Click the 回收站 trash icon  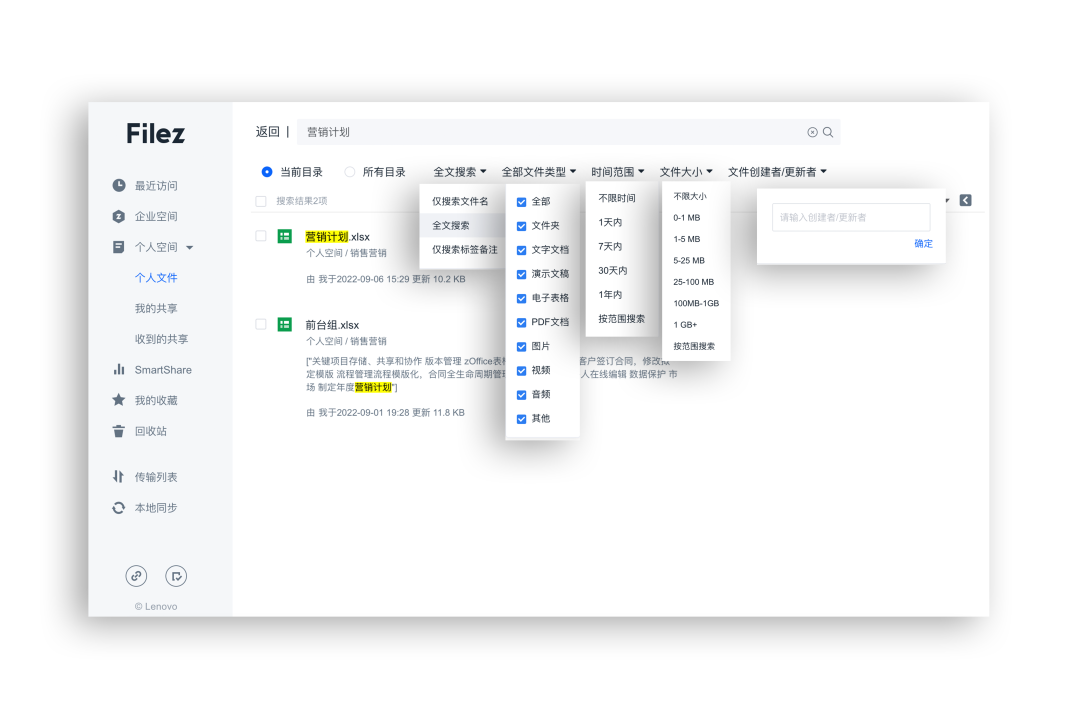(118, 431)
